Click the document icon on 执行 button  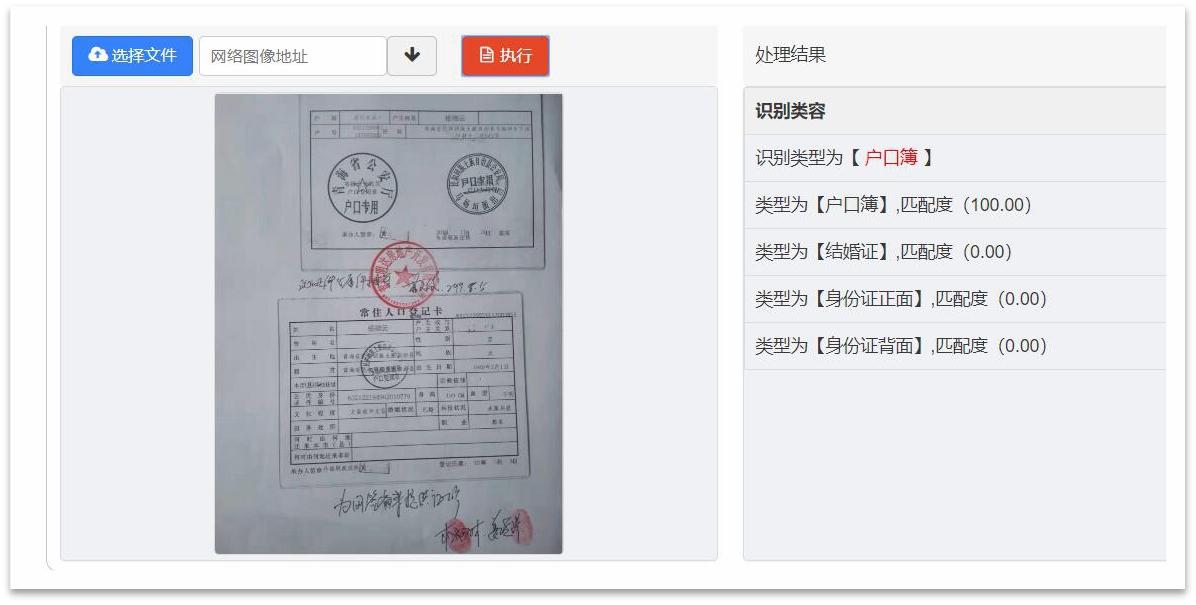pos(487,55)
